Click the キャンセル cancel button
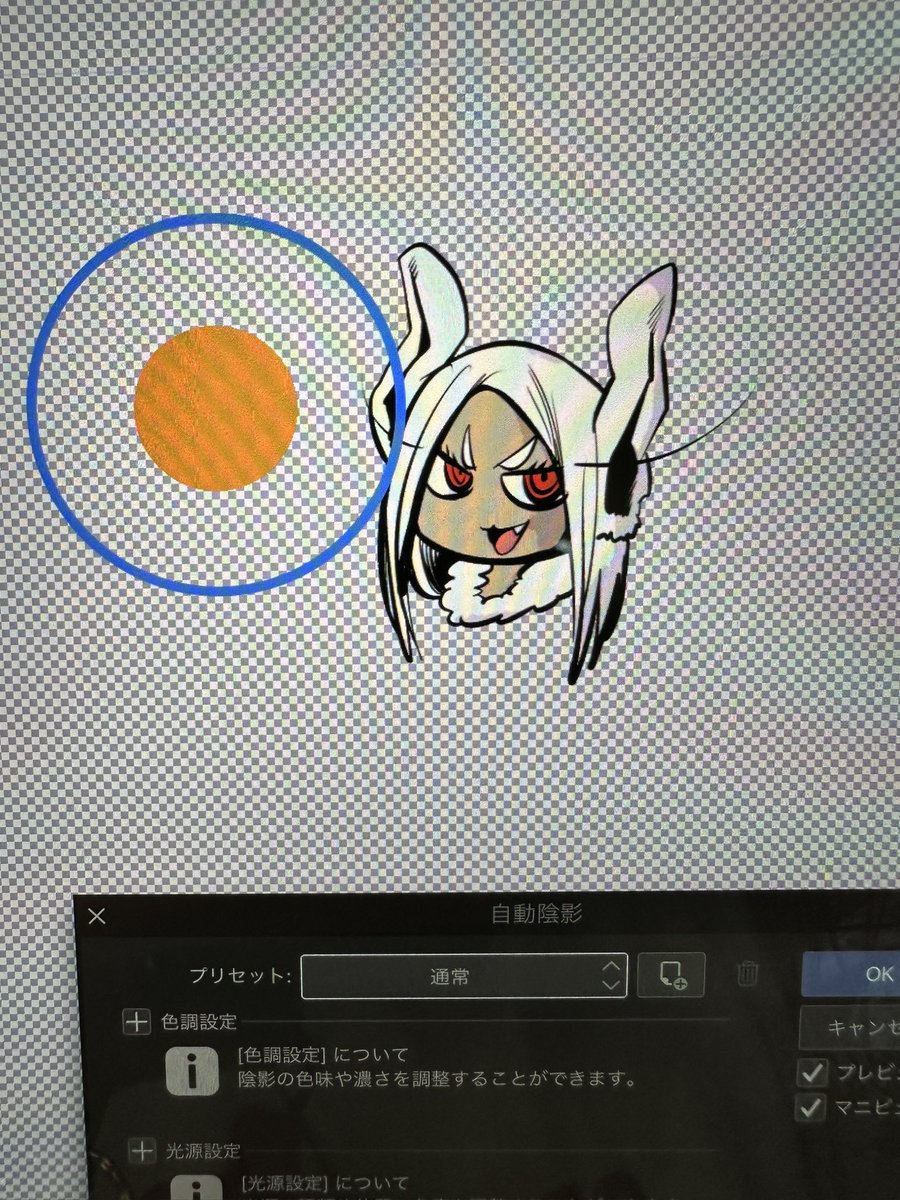Screen dimensions: 900x1200 pos(851,1028)
